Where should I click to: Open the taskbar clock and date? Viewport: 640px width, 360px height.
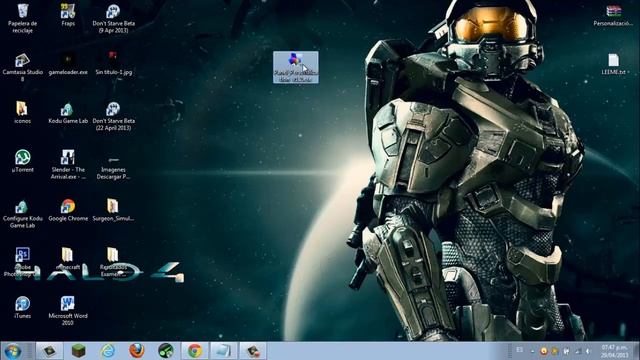(x=614, y=351)
